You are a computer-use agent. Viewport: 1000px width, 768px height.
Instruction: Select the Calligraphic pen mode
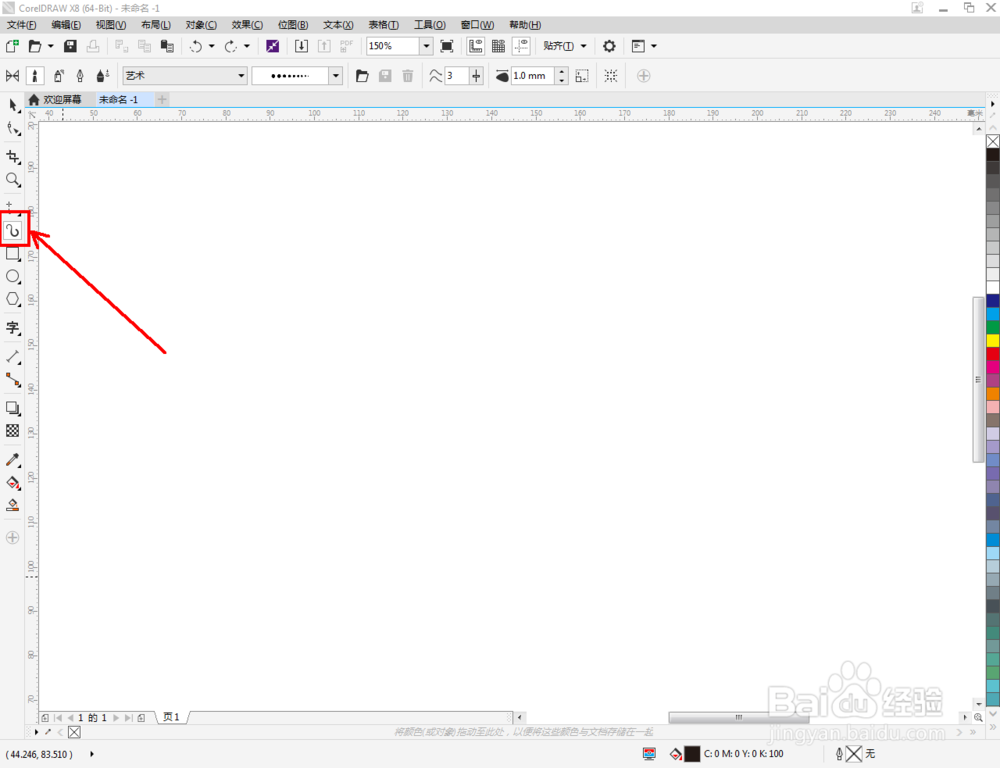80,76
